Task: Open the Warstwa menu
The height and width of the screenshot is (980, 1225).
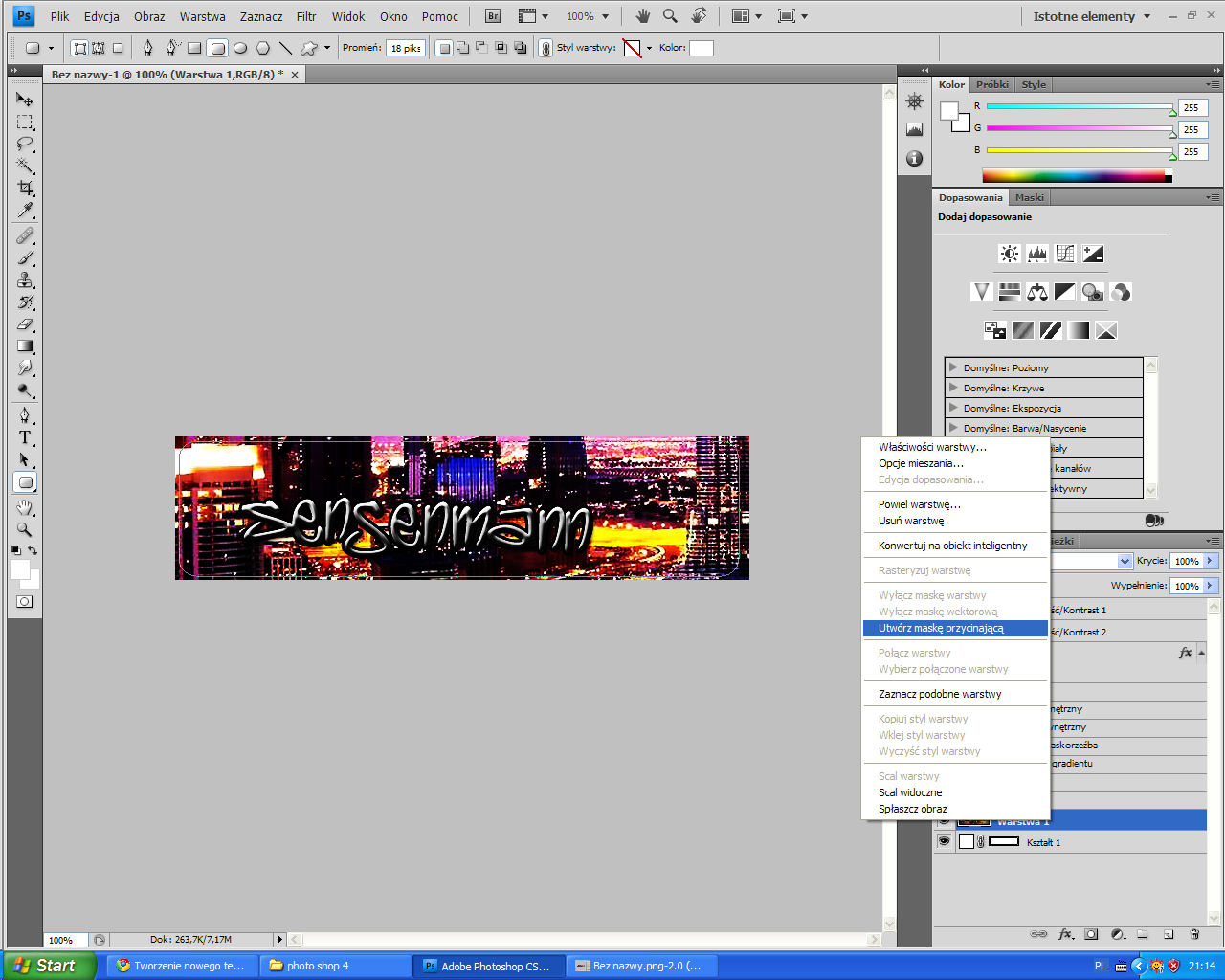Action: 203,16
